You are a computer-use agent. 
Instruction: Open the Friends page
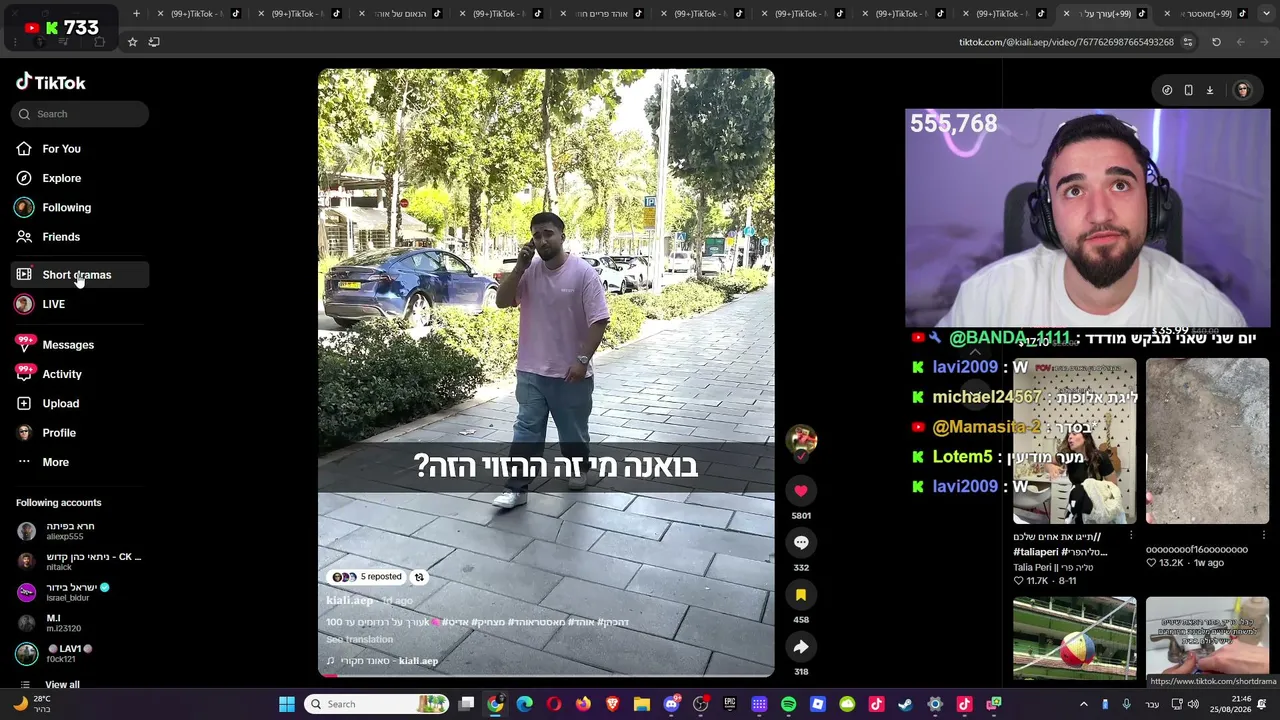[x=61, y=237]
